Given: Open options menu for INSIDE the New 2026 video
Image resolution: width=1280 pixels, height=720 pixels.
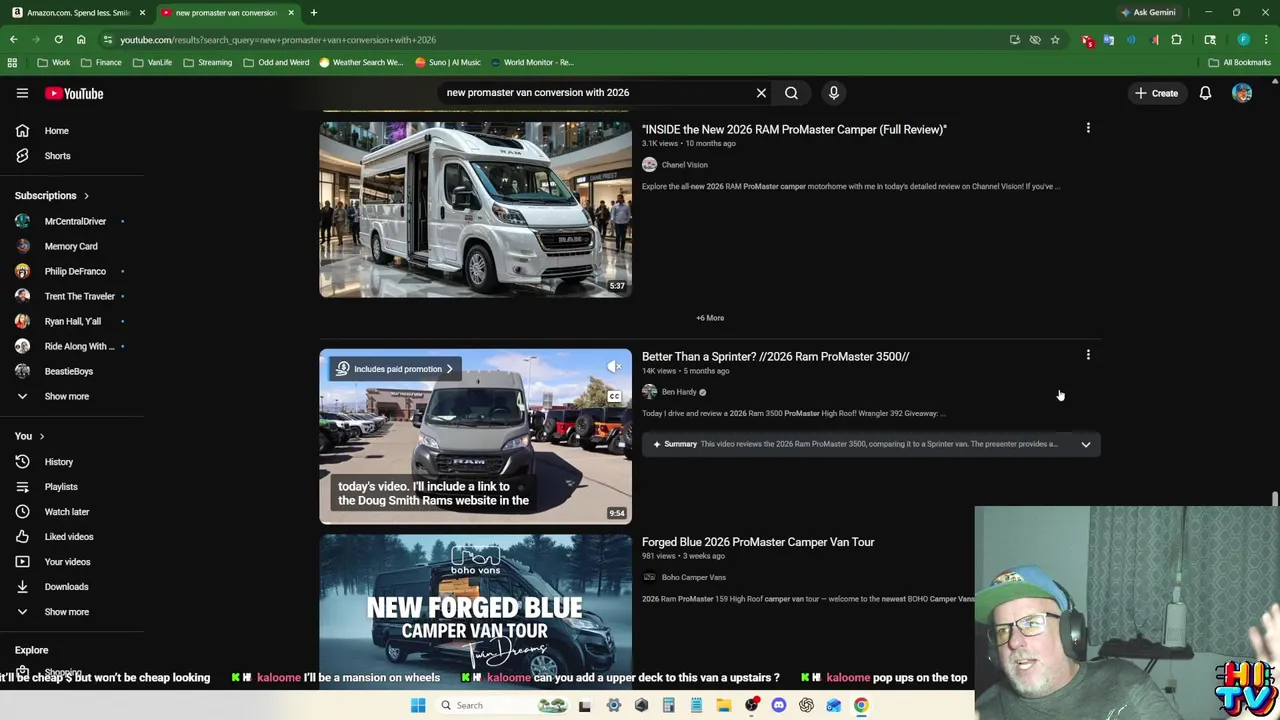Looking at the screenshot, I should [1088, 128].
